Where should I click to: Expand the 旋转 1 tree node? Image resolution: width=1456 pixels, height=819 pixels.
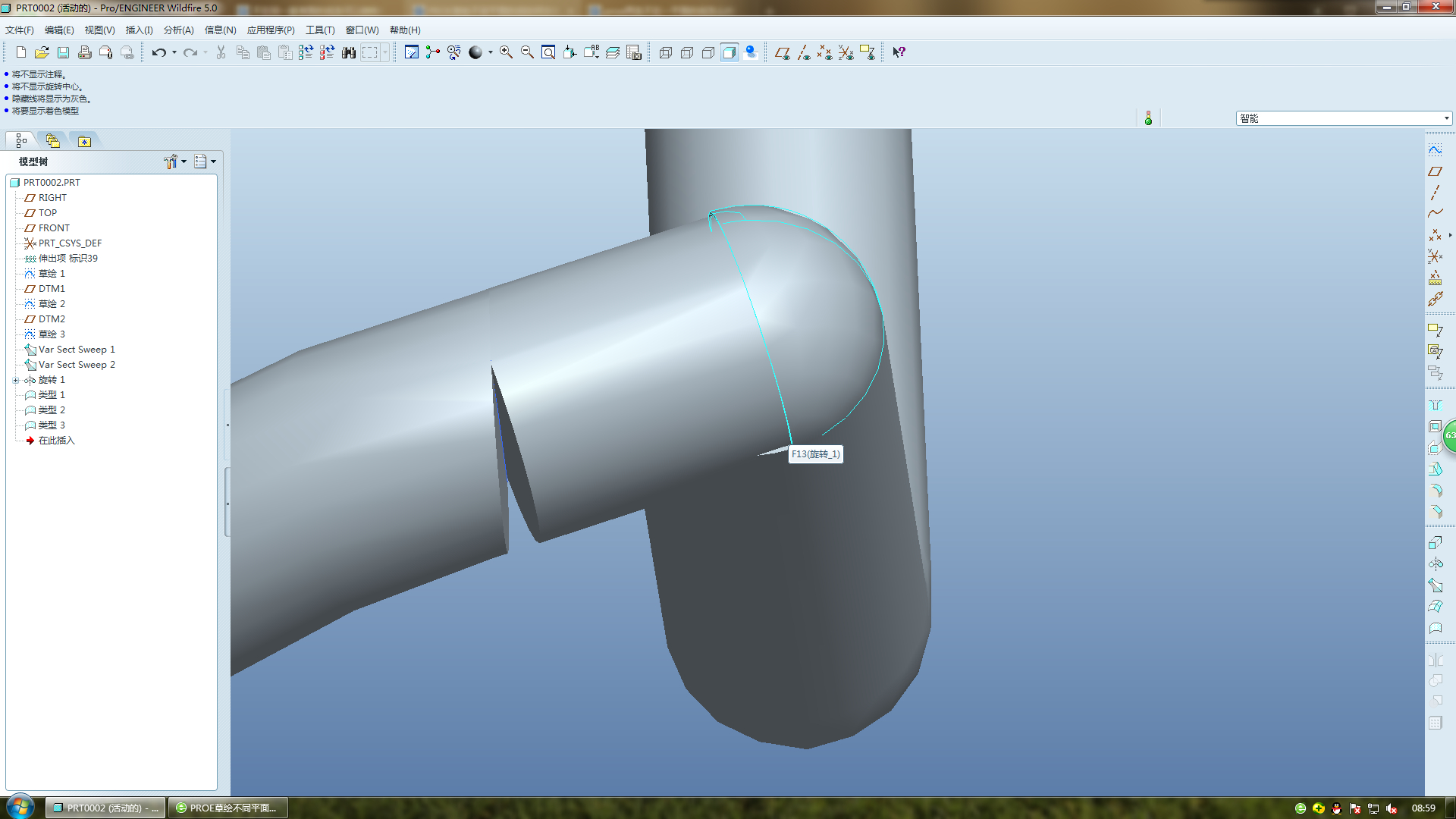coord(15,380)
